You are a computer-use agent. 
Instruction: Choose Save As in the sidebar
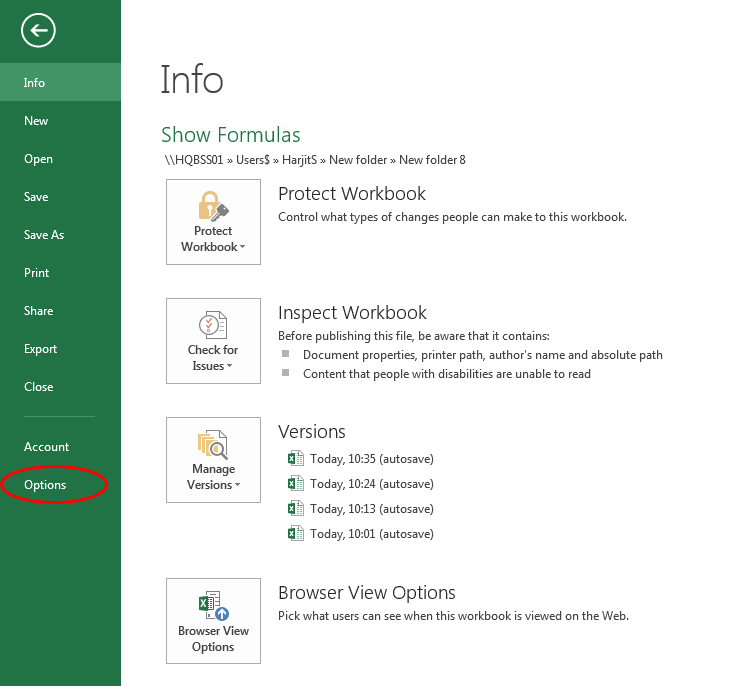pyautogui.click(x=61, y=235)
